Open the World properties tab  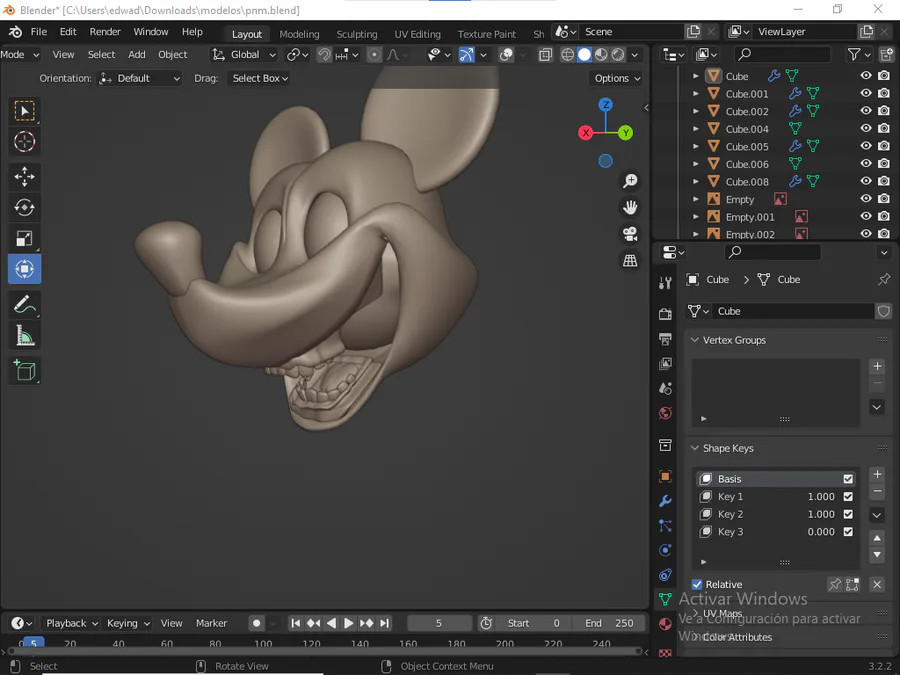coord(665,413)
